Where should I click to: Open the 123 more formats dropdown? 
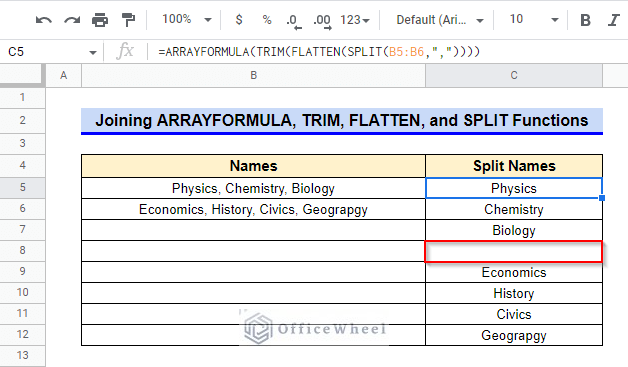click(x=355, y=20)
